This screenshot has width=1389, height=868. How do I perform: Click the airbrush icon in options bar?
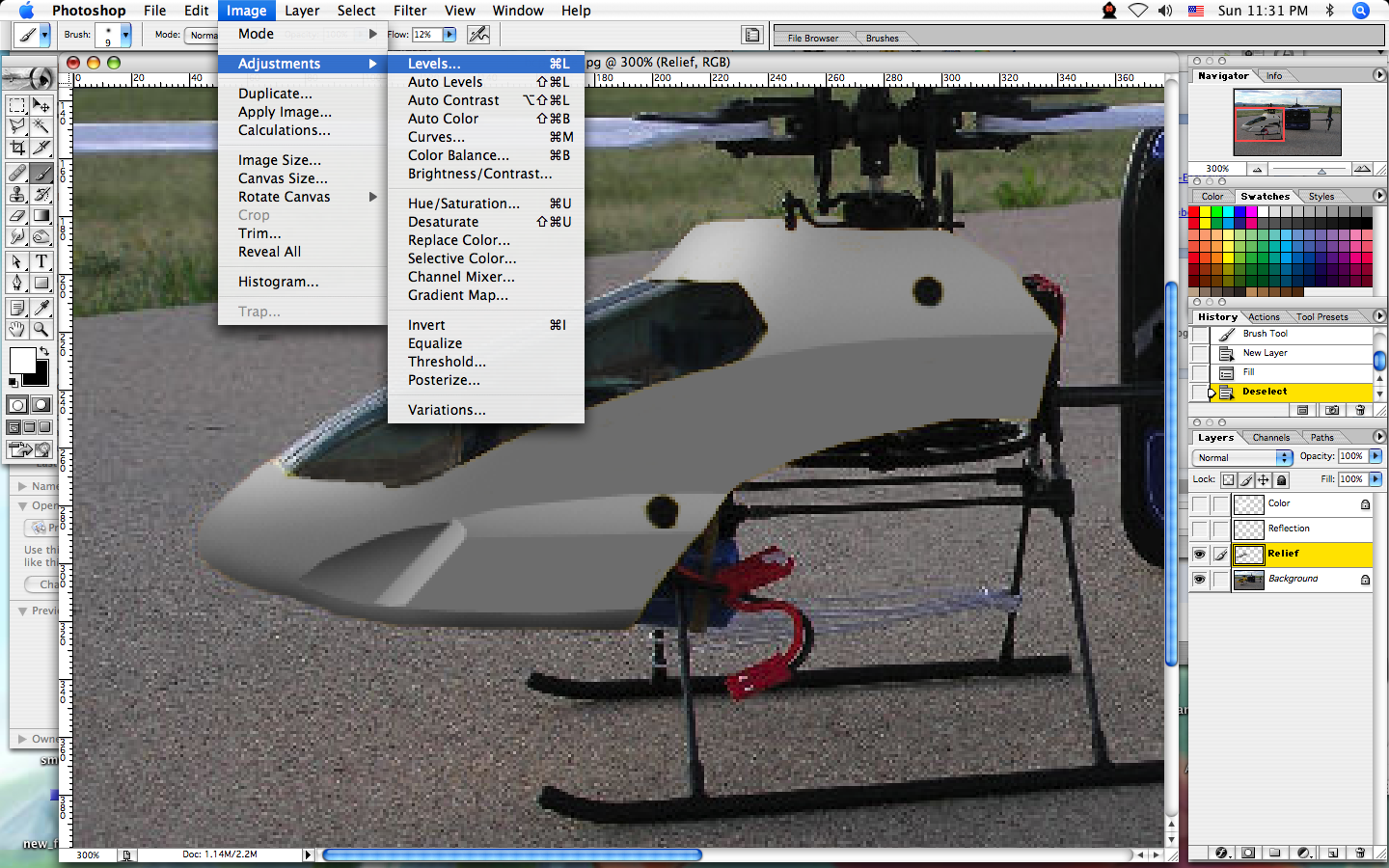click(478, 35)
